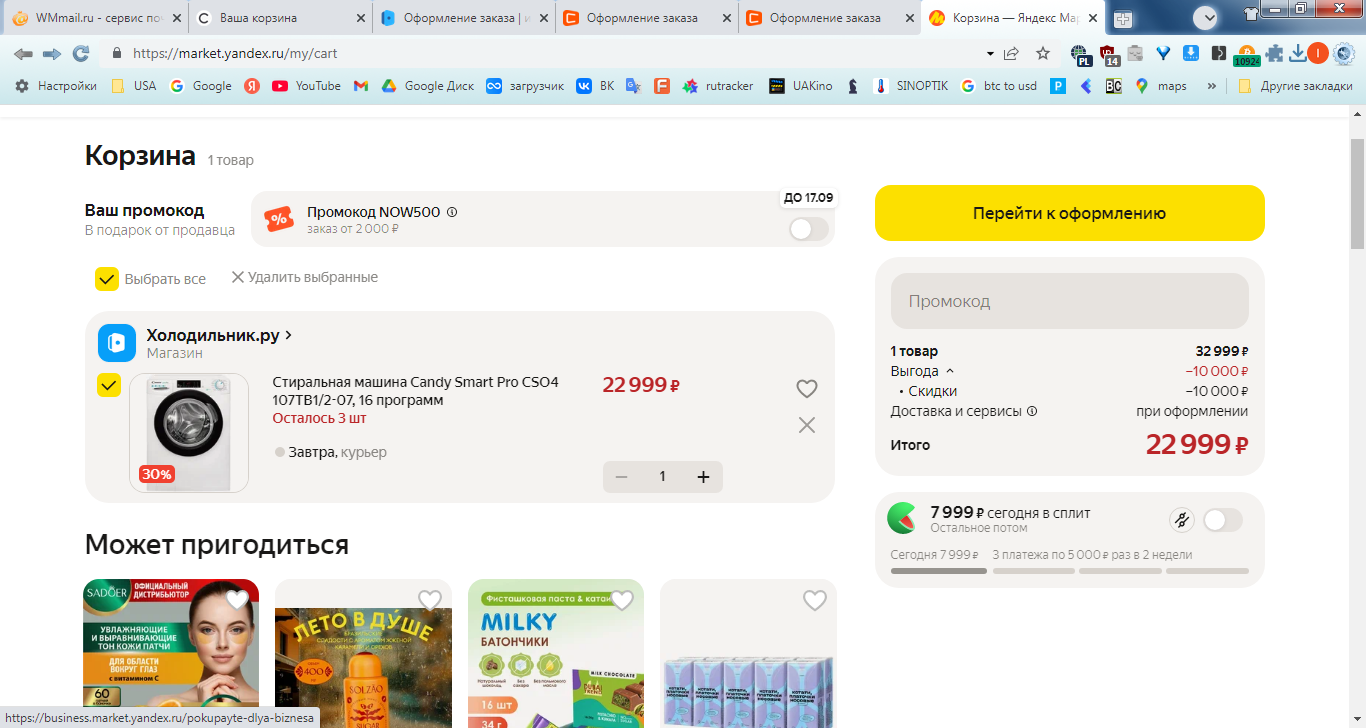Open the uBlock shield extension showing 14

1109,54
